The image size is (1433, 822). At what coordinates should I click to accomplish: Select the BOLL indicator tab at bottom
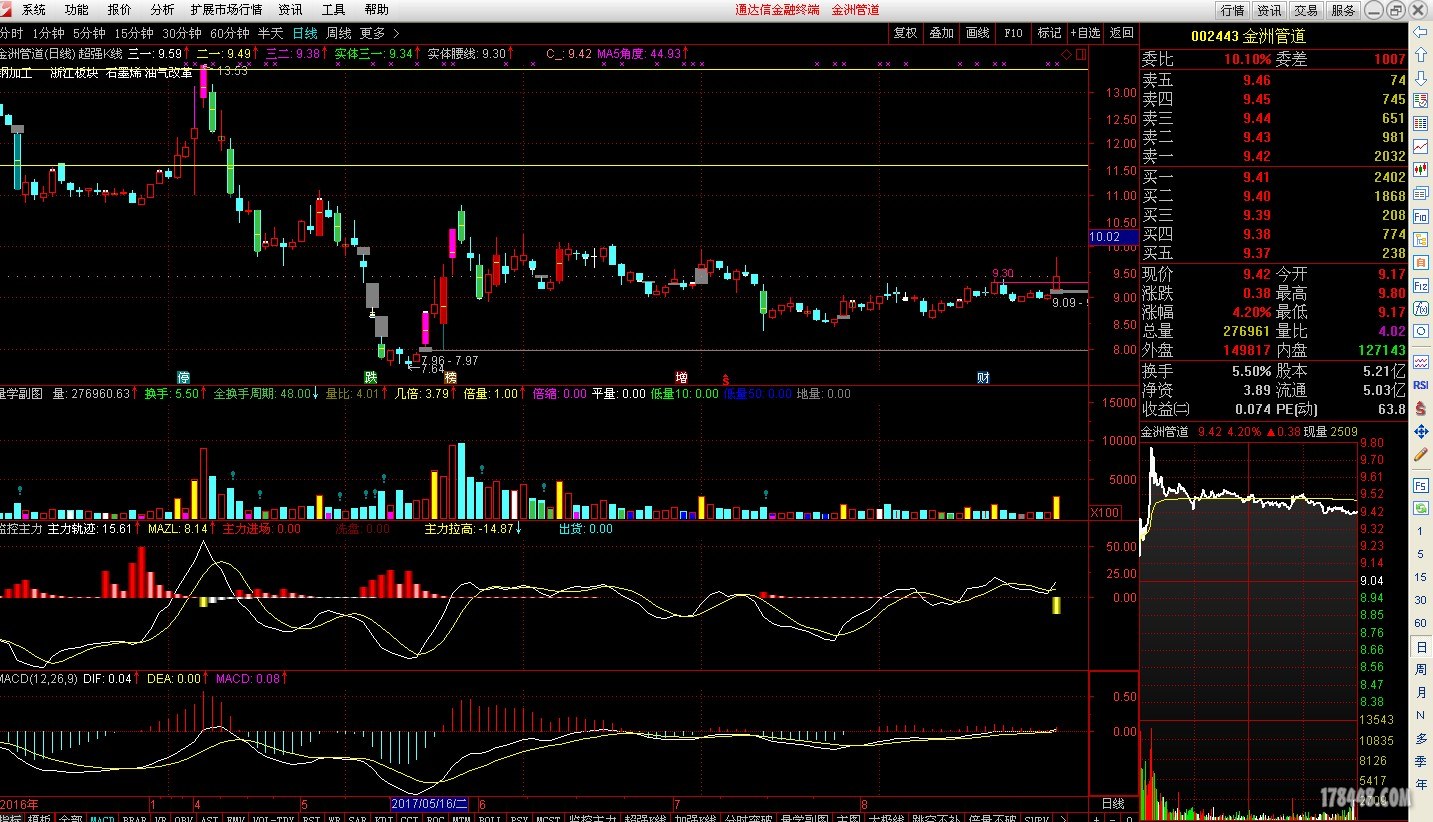click(x=490, y=818)
